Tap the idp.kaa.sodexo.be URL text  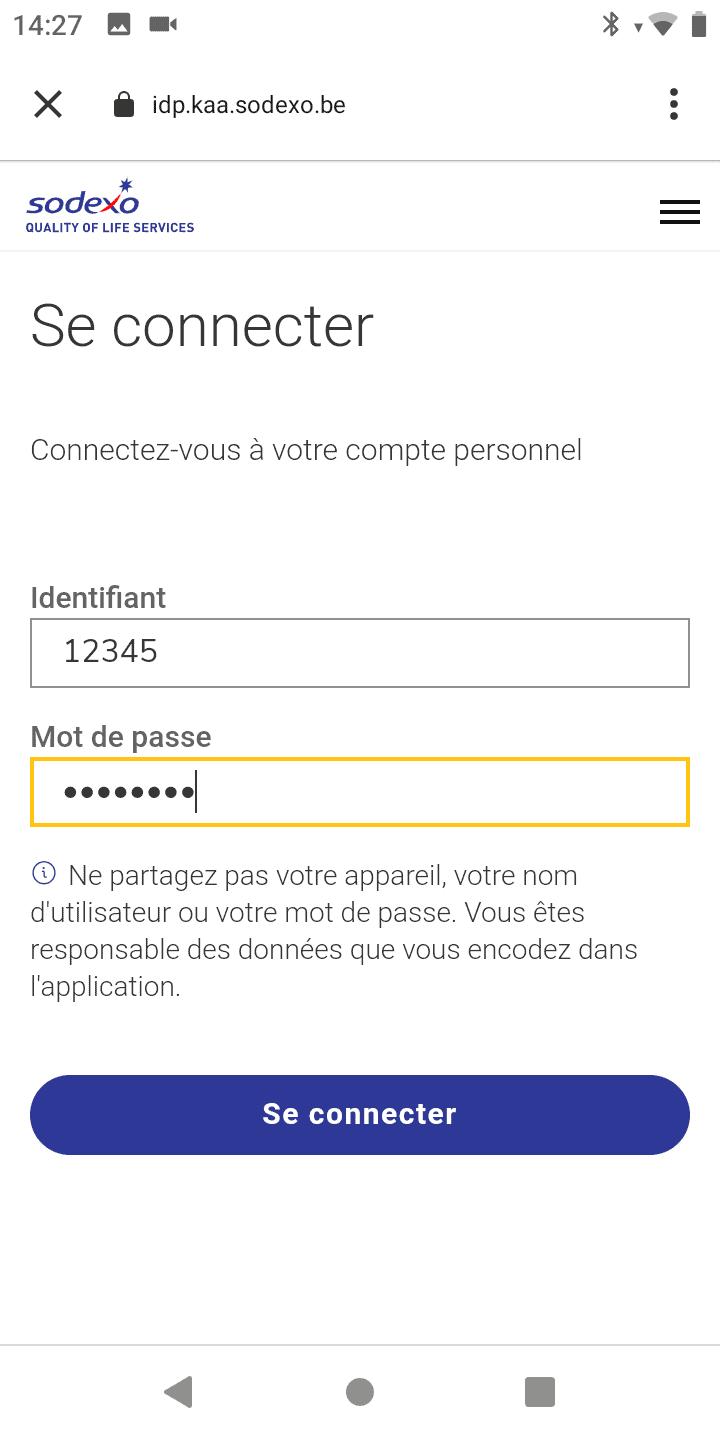[x=249, y=105]
